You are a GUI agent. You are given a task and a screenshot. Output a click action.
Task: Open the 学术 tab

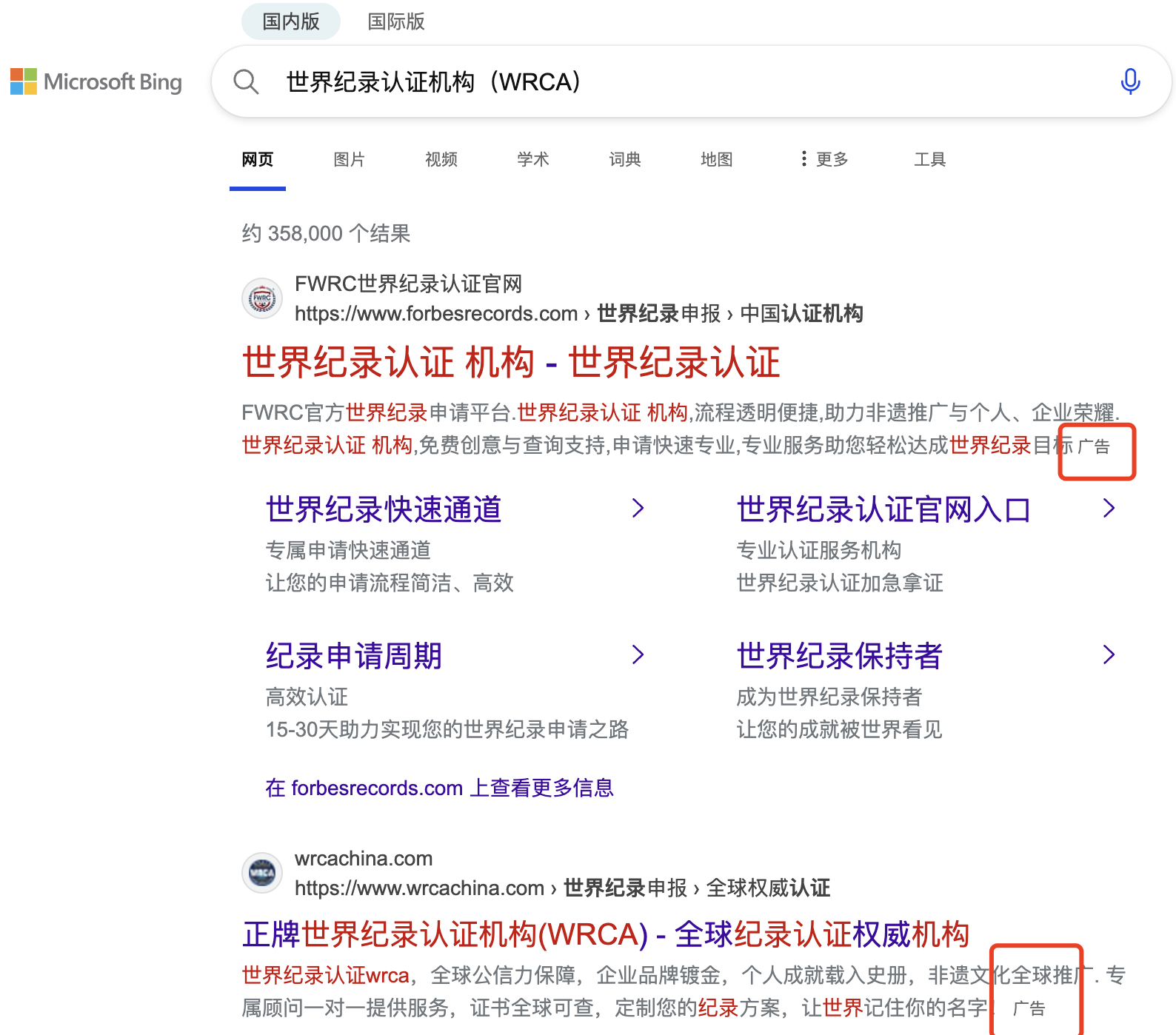coord(533,159)
